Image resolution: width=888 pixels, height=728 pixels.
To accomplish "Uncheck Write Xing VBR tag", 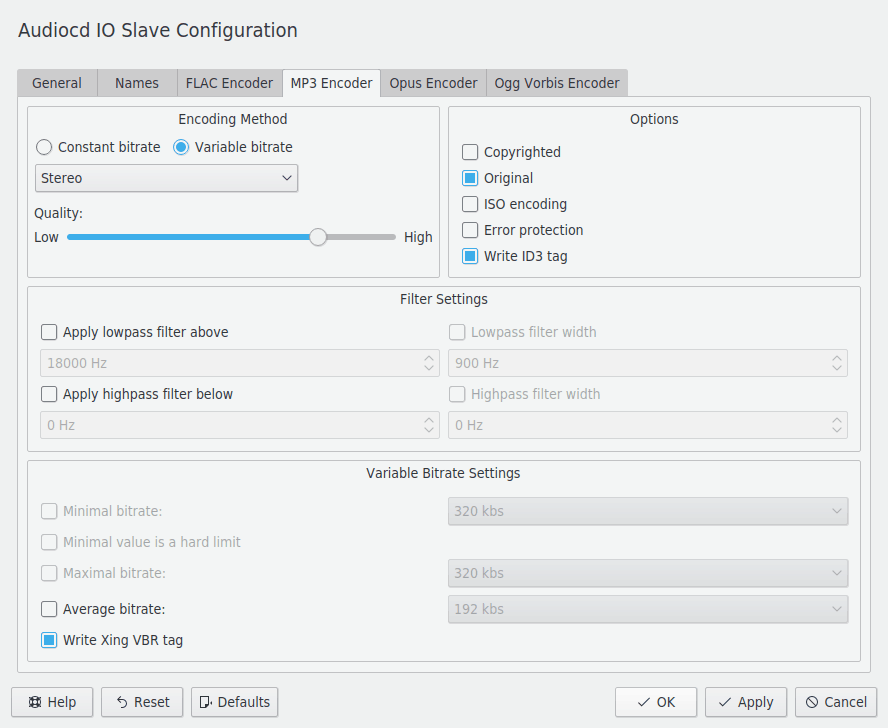I will pyautogui.click(x=49, y=640).
